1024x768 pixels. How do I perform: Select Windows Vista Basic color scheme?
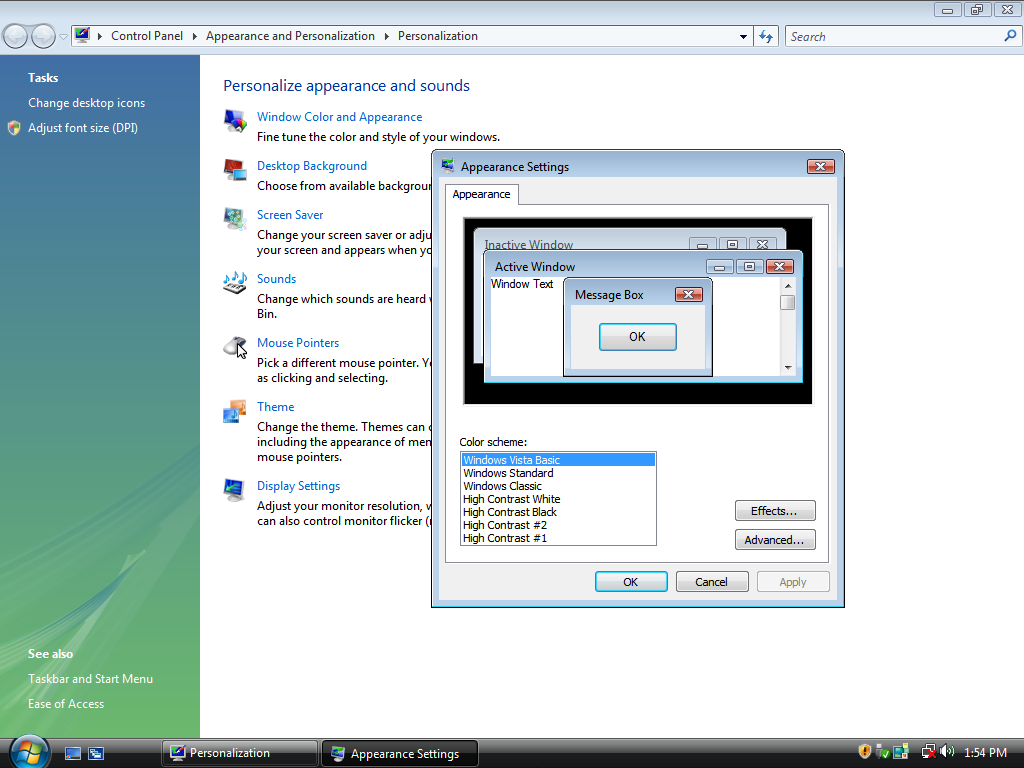pos(558,460)
